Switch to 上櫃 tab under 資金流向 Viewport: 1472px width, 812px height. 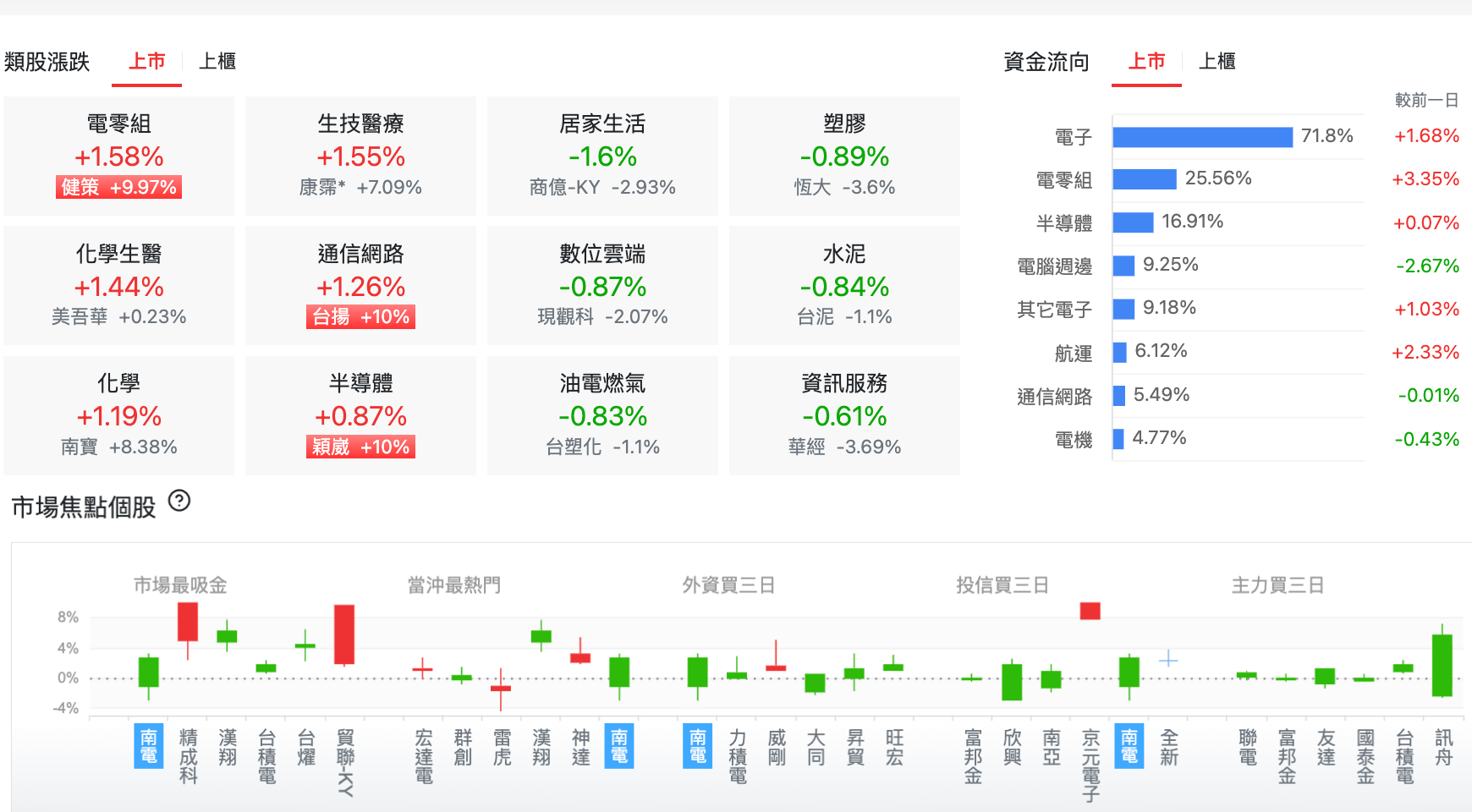[x=1217, y=61]
